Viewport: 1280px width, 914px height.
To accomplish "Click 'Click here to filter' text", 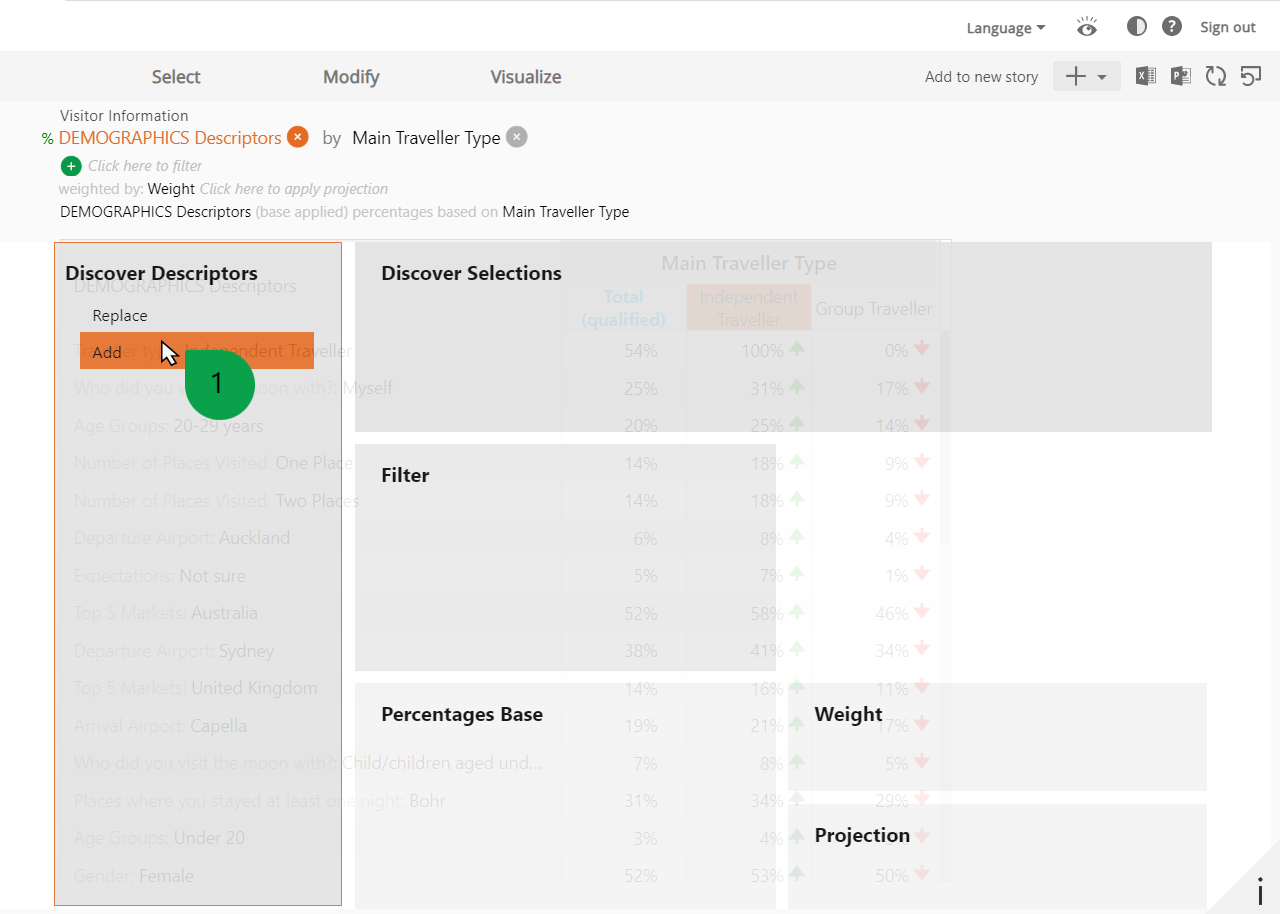I will point(145,166).
